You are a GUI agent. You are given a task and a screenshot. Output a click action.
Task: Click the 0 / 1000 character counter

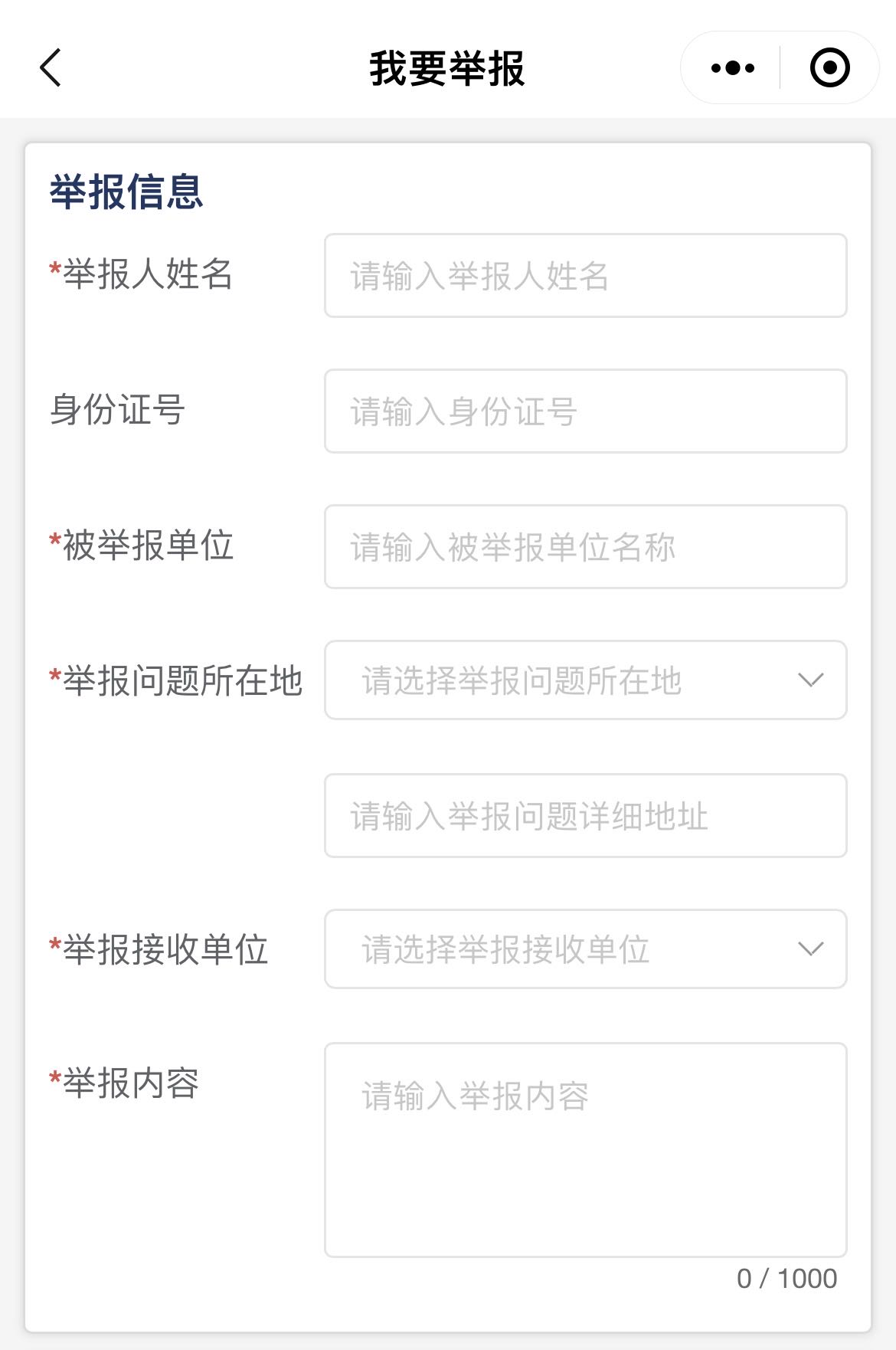[x=786, y=1279]
